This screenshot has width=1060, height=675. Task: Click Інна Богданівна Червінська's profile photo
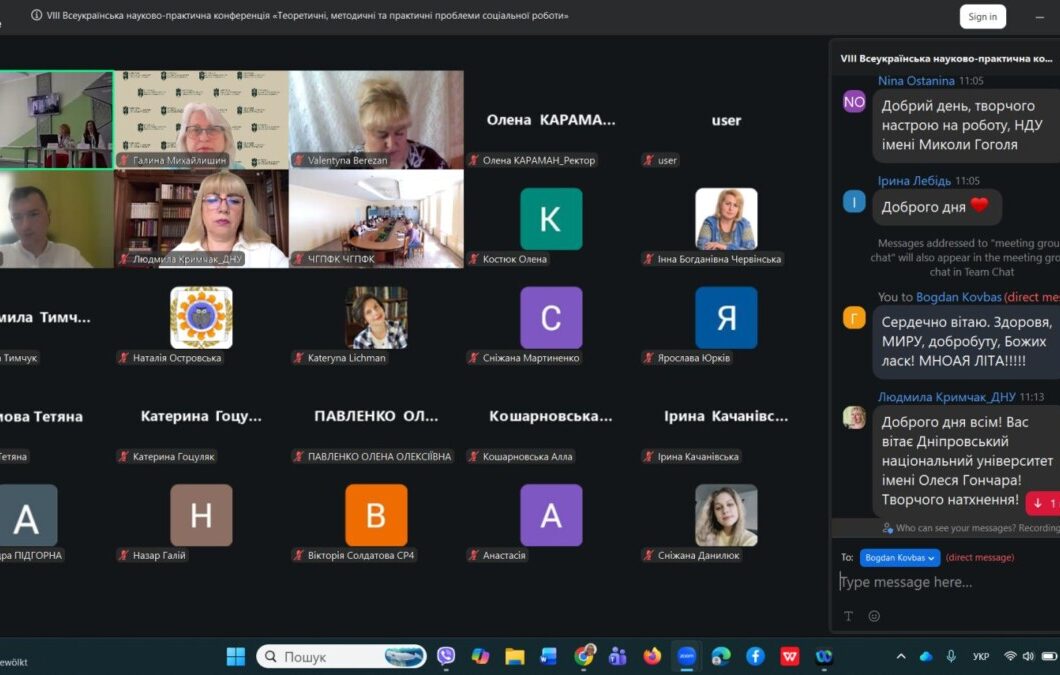click(726, 219)
